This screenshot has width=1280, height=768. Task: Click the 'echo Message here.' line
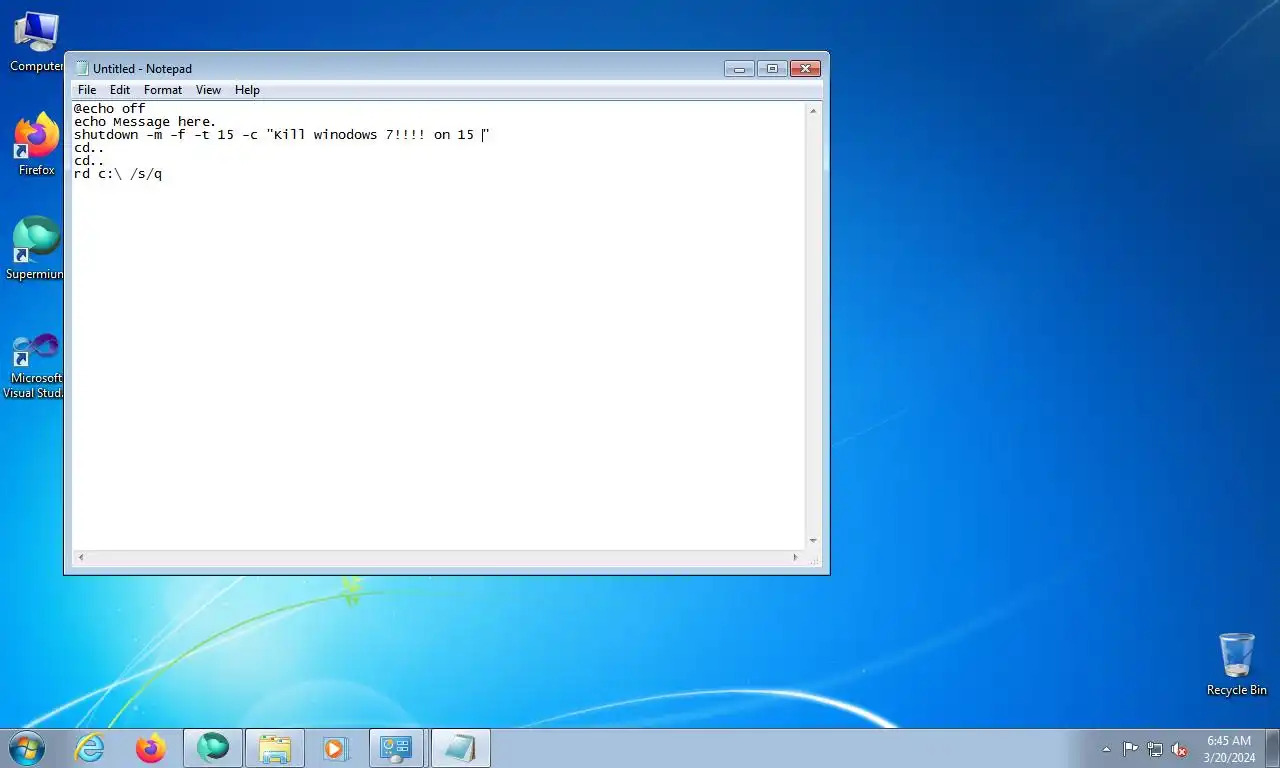pos(145,121)
